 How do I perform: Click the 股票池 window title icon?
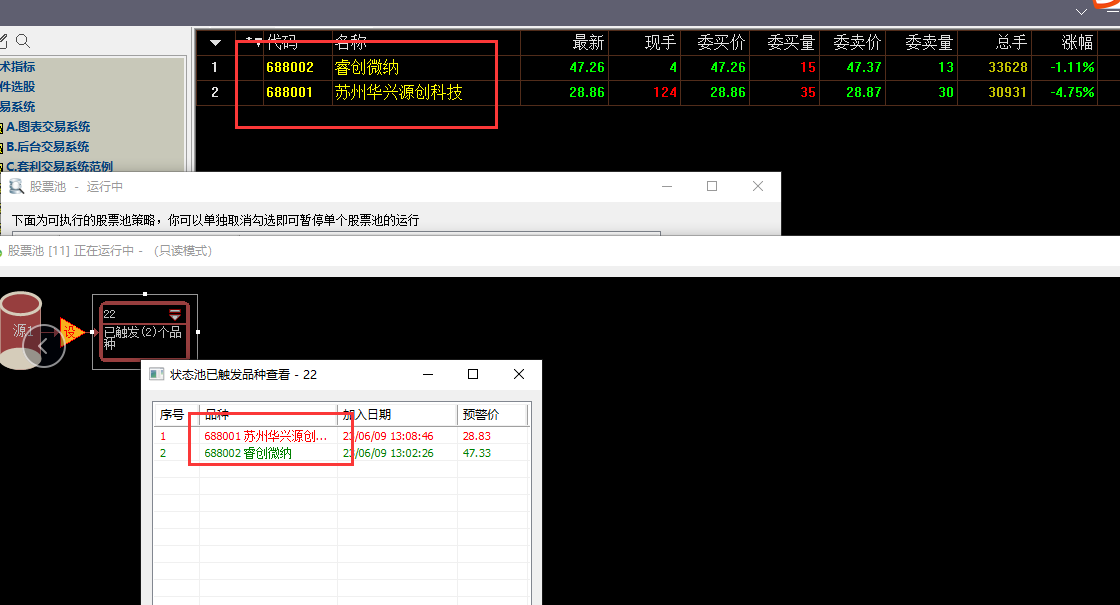pos(16,186)
